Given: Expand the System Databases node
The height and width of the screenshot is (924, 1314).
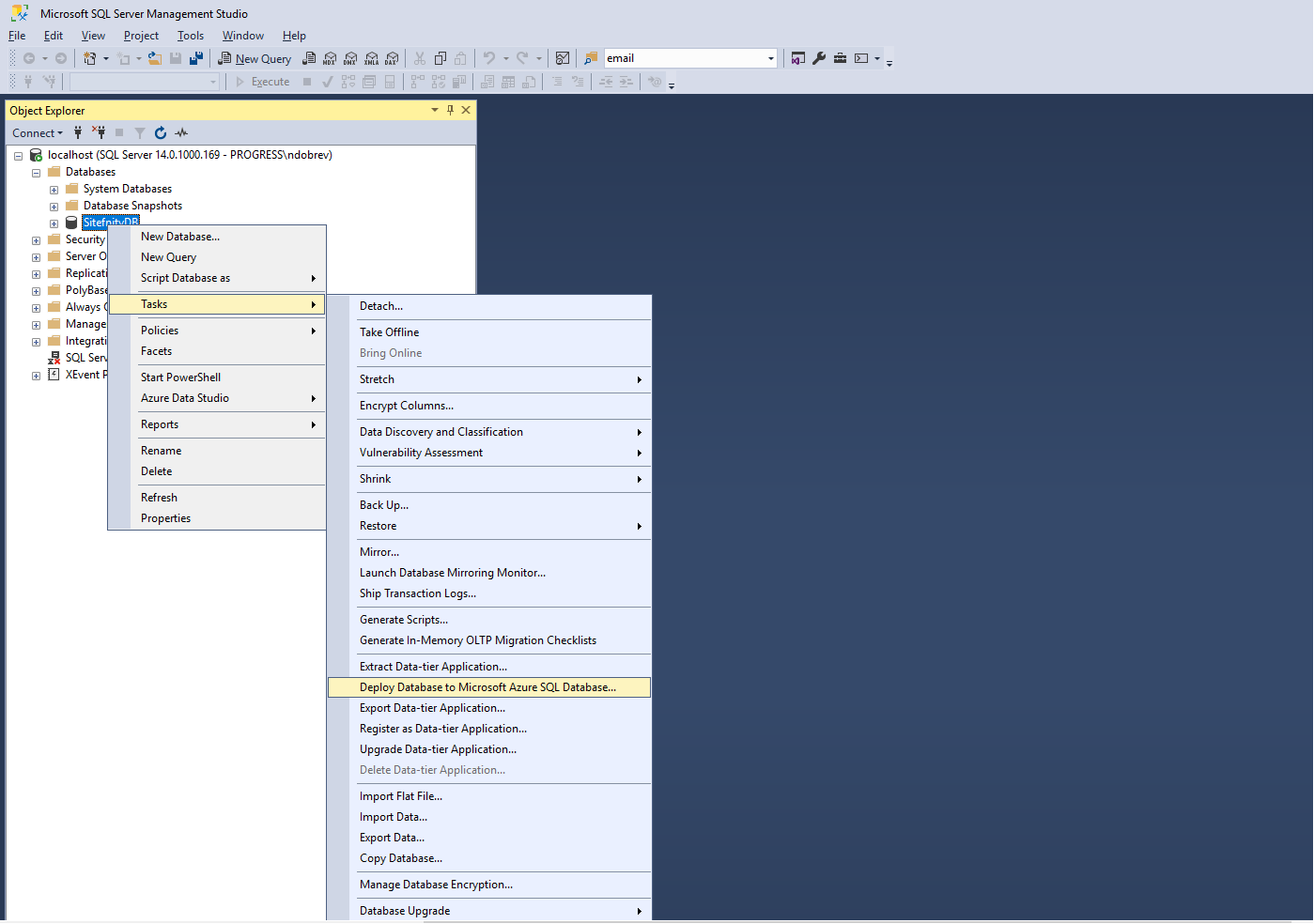Looking at the screenshot, I should tap(54, 189).
